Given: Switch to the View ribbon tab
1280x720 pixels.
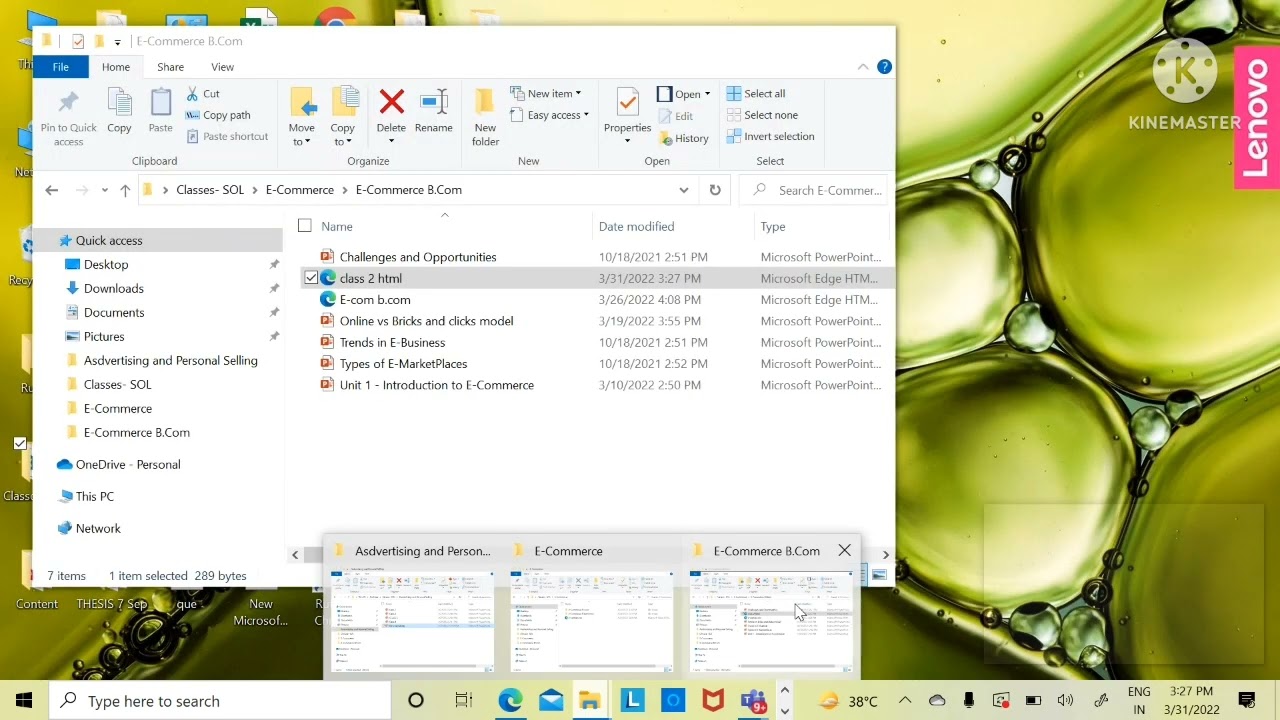Looking at the screenshot, I should click(222, 67).
